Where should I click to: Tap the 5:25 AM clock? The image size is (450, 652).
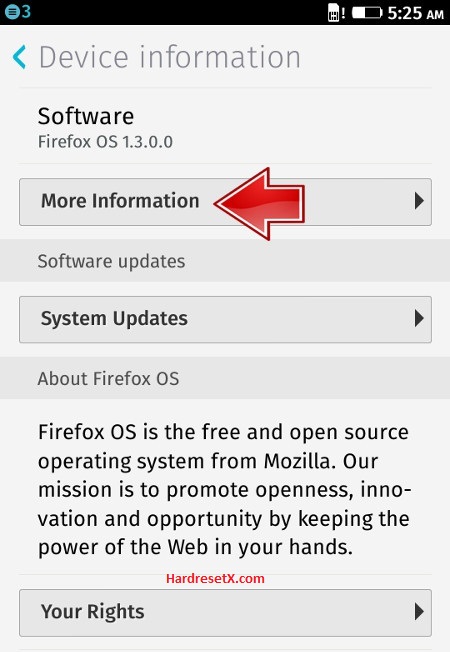point(415,13)
